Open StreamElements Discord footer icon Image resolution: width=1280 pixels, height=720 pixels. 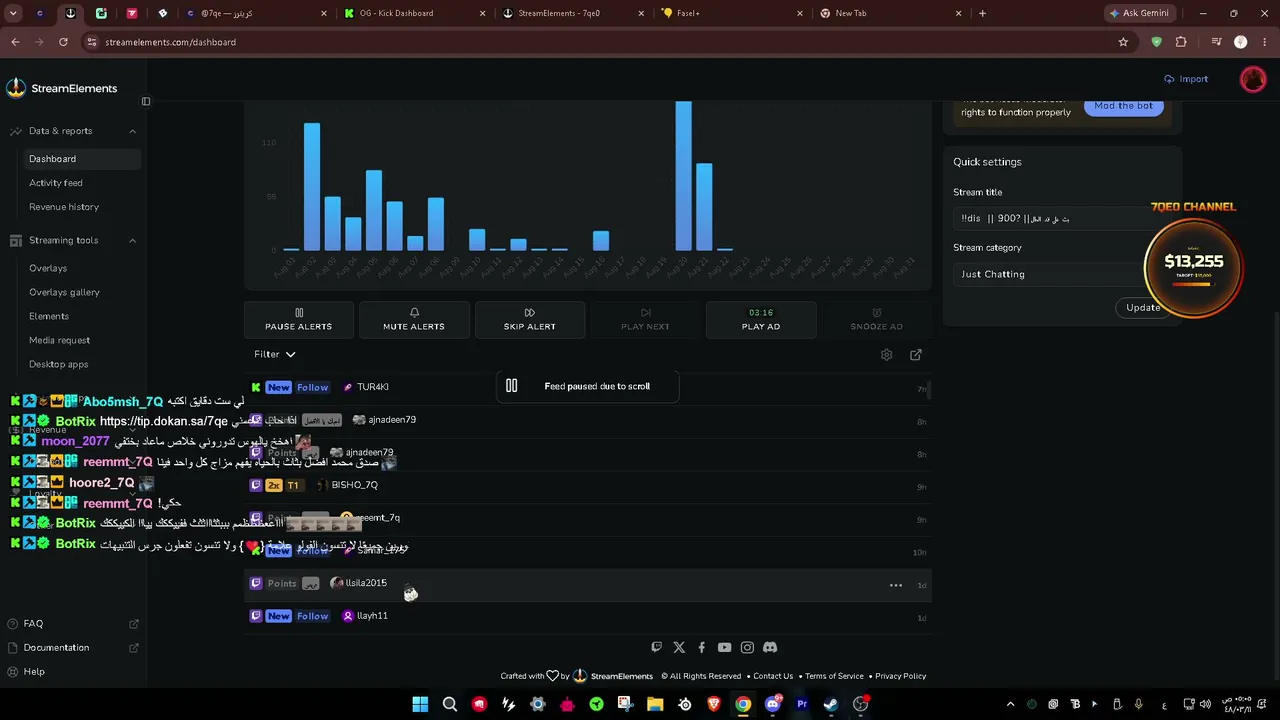click(770, 648)
